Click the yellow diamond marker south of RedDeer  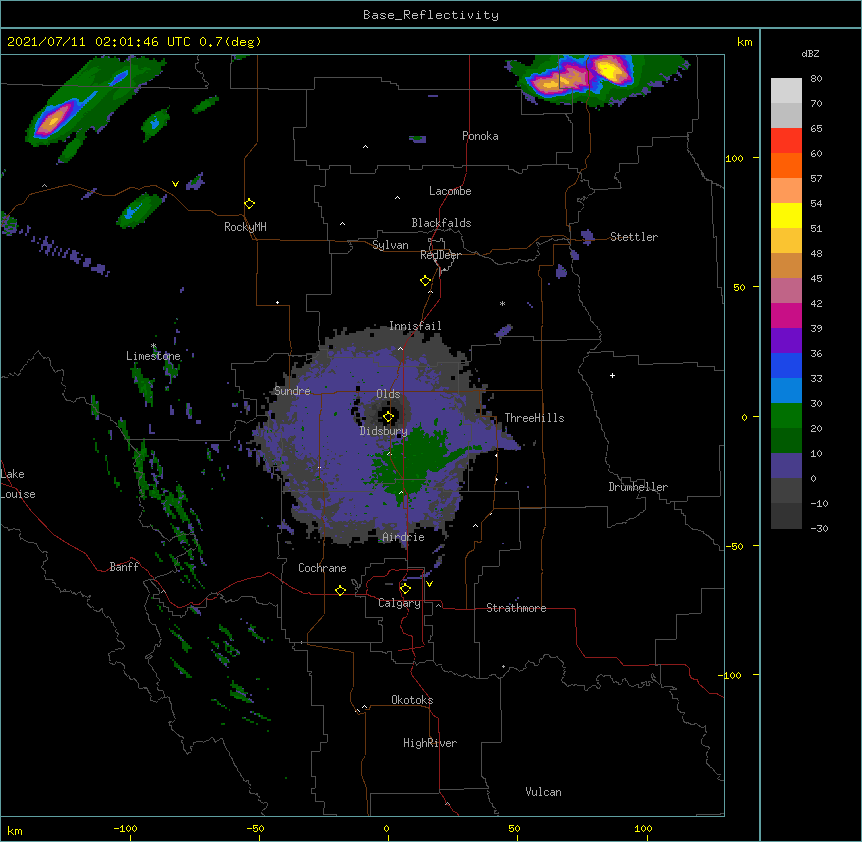(425, 280)
